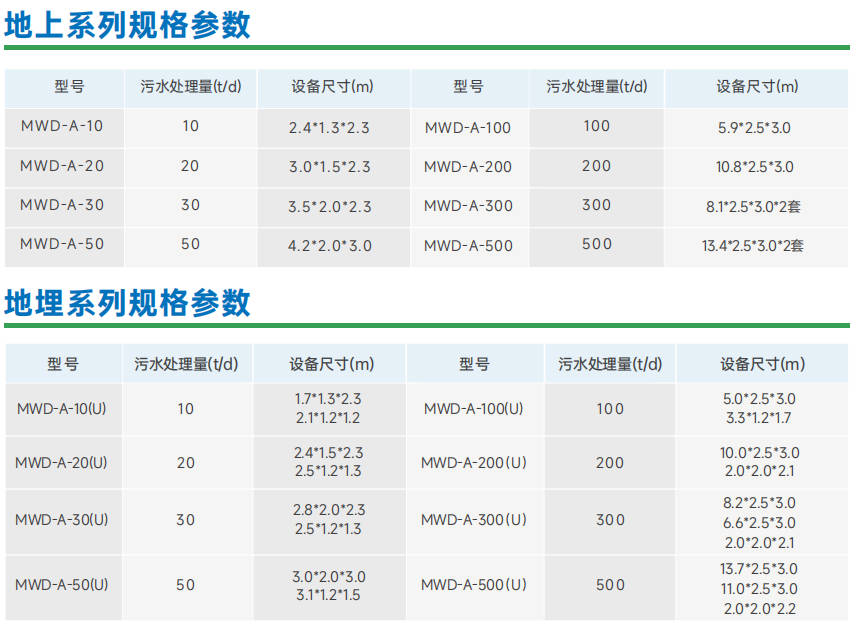857x628 pixels.
Task: Click the MWD-A-30 model cell
Action: pos(62,205)
